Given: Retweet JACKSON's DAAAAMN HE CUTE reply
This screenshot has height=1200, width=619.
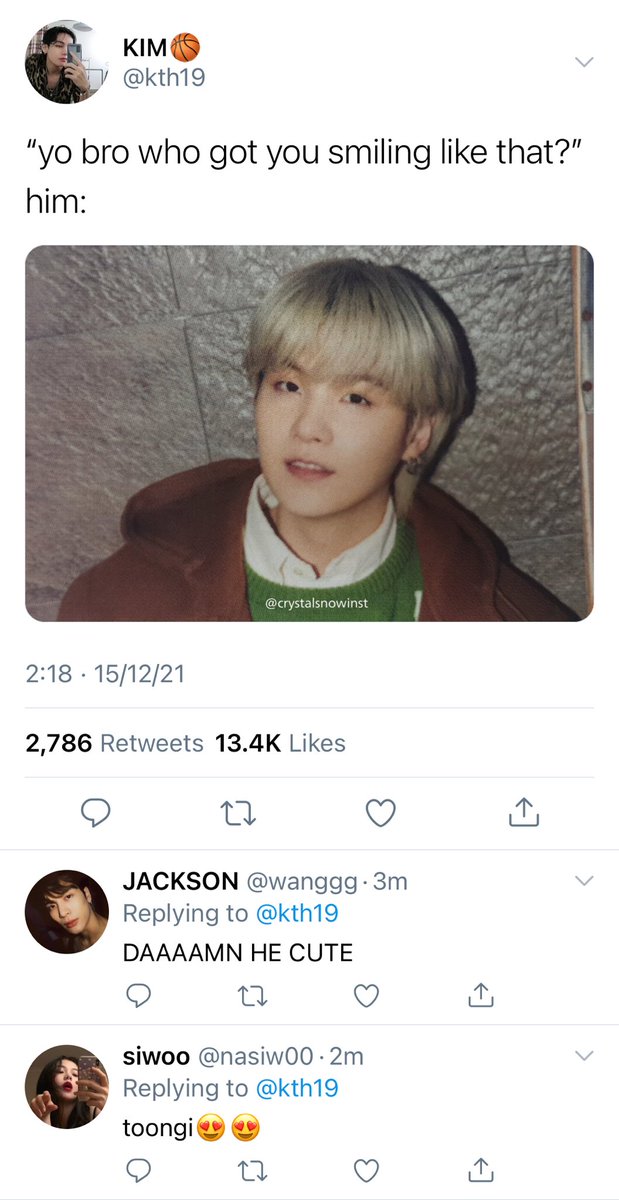Looking at the screenshot, I should click(x=254, y=995).
